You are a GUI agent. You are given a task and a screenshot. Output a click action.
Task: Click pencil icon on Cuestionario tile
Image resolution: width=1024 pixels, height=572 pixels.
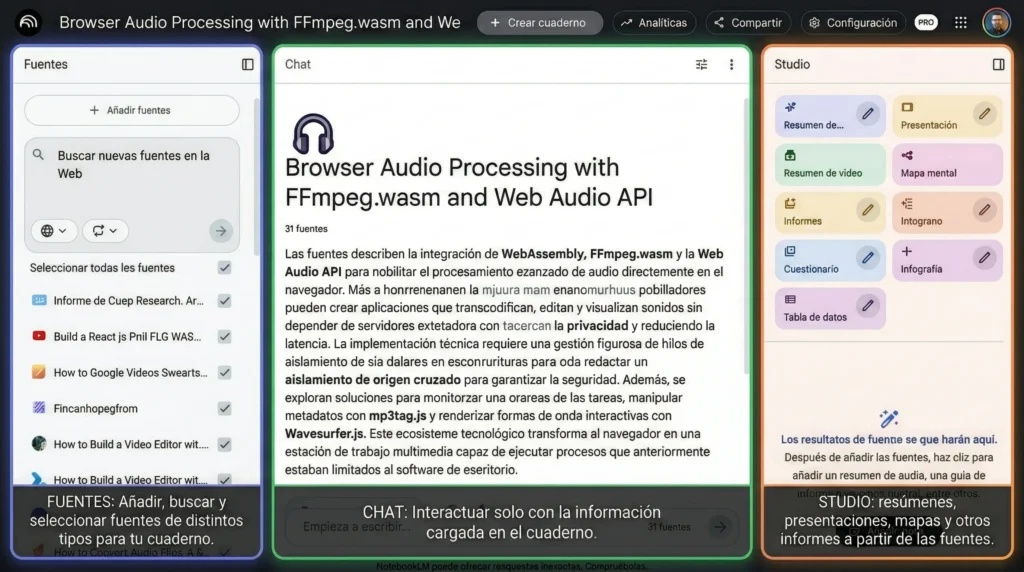point(867,258)
